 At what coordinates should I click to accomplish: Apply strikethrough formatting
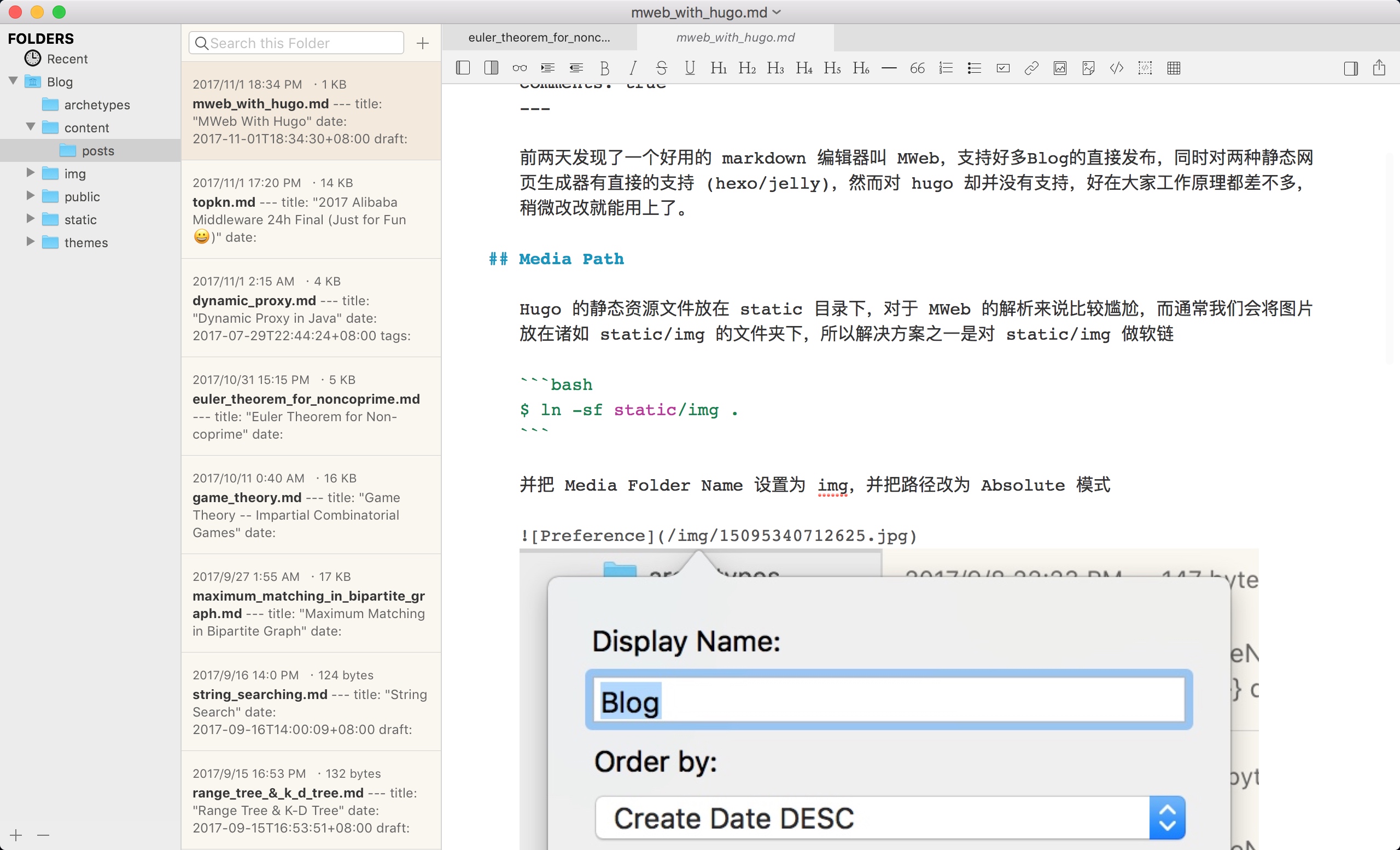tap(661, 68)
